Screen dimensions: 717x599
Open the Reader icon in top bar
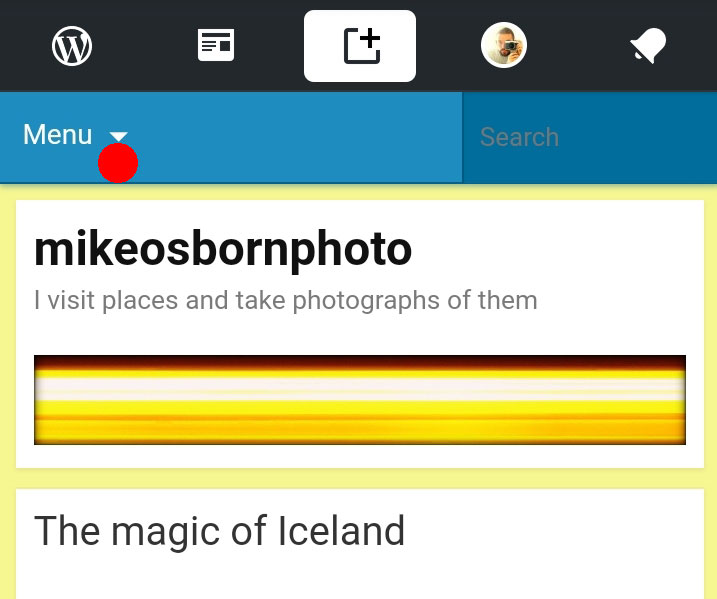215,46
